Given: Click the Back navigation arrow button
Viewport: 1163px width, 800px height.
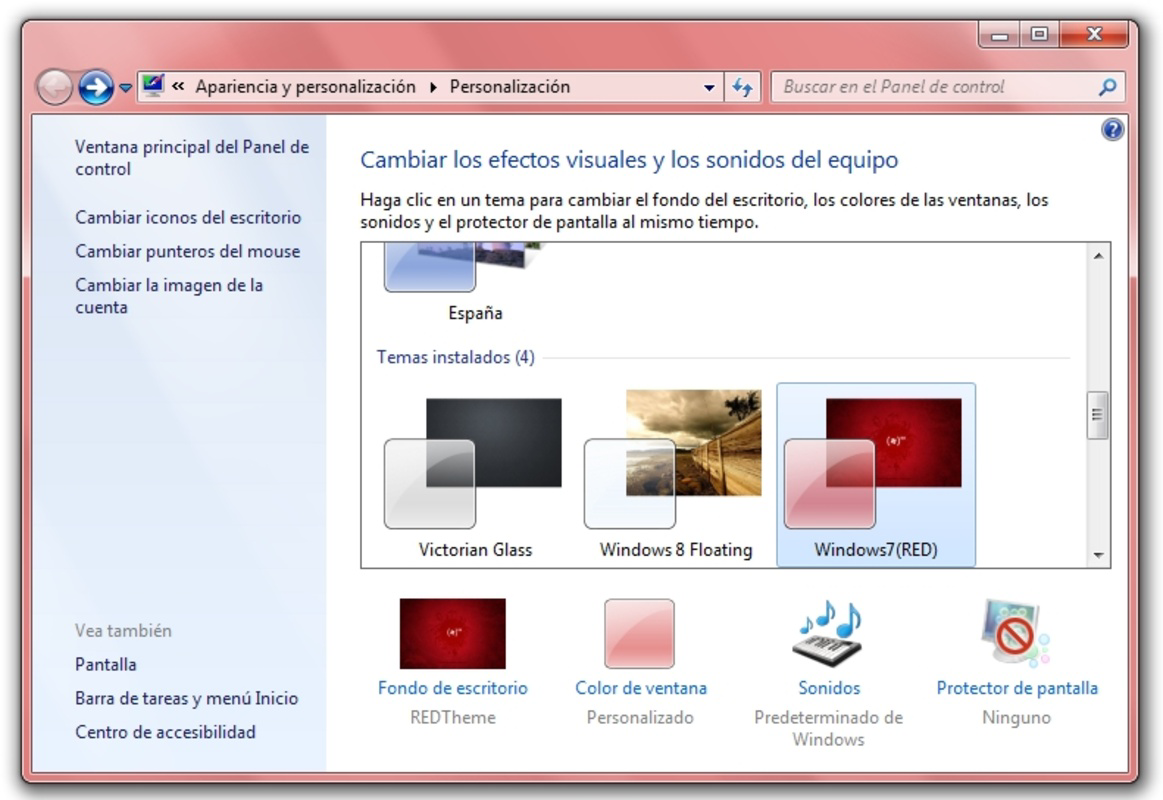Looking at the screenshot, I should pyautogui.click(x=54, y=87).
